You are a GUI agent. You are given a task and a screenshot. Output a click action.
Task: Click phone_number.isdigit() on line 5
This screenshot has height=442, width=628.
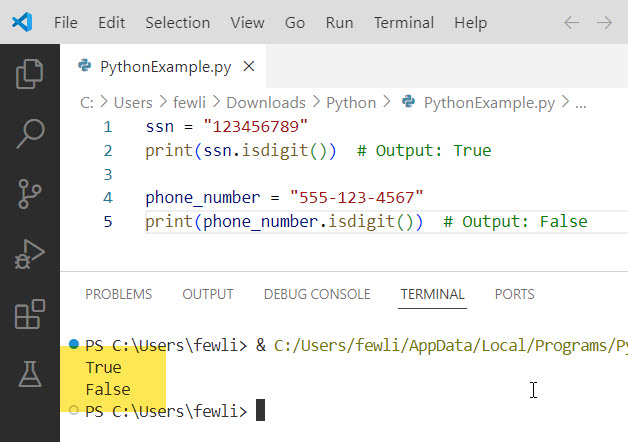[308, 221]
